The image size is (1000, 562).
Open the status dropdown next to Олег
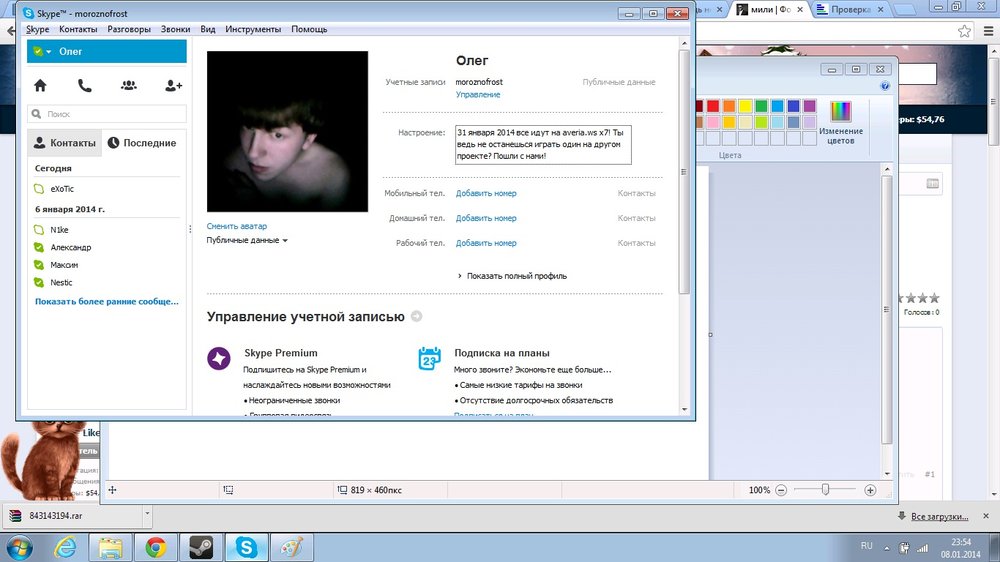click(x=48, y=52)
